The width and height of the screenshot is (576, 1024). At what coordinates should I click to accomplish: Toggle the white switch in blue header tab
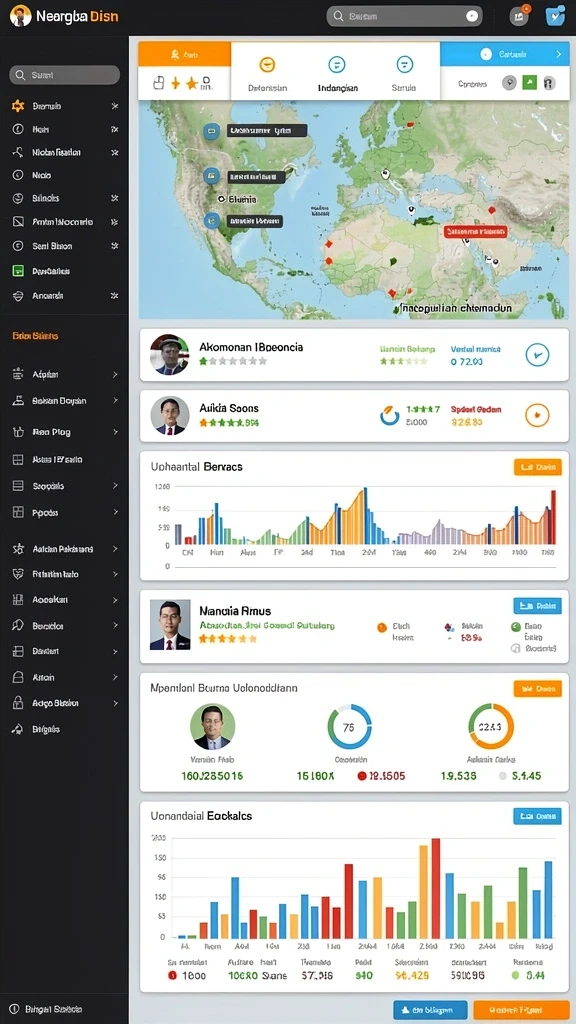(x=486, y=55)
